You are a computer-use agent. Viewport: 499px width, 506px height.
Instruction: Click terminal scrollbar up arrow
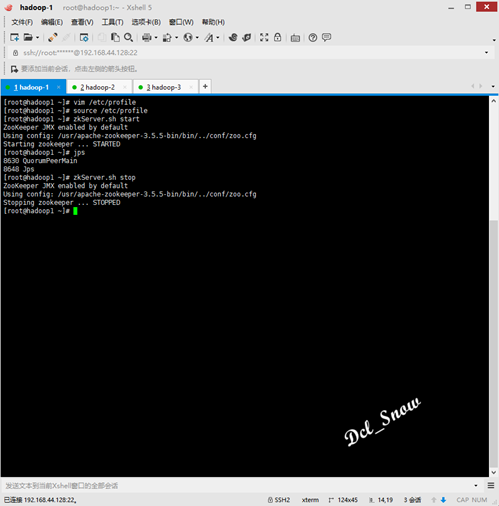pos(494,101)
